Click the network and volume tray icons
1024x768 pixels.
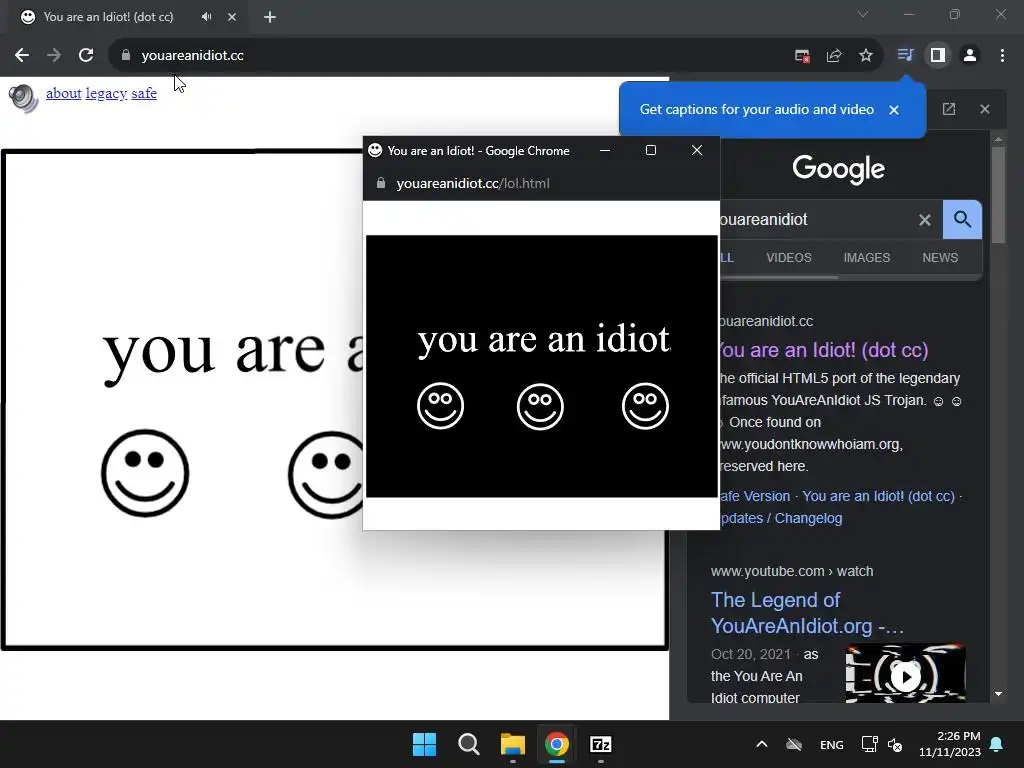[882, 744]
